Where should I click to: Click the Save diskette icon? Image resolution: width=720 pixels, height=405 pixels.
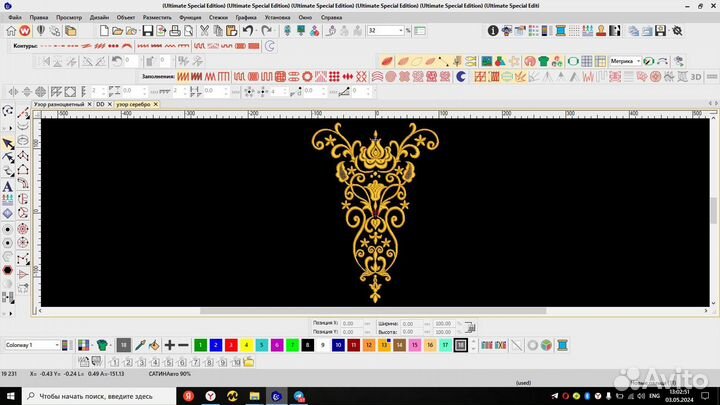(x=148, y=31)
